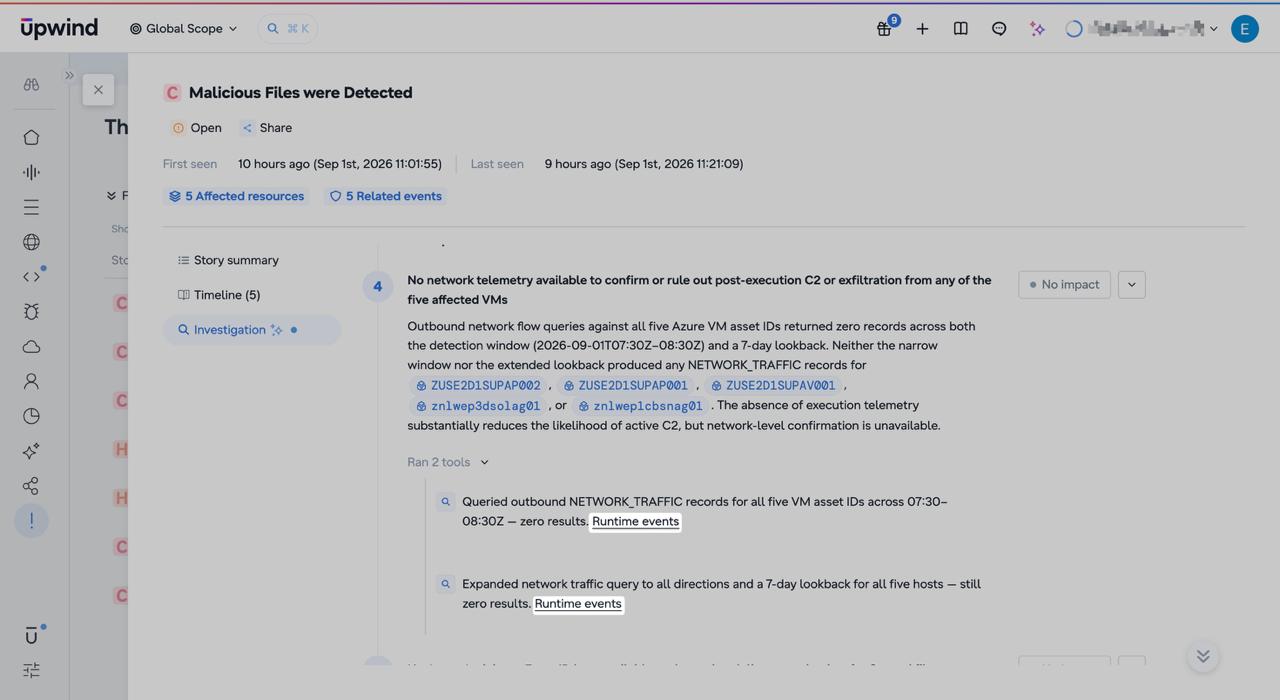
Task: Open the sparkle AI sidebar icon
Action: coord(31,451)
